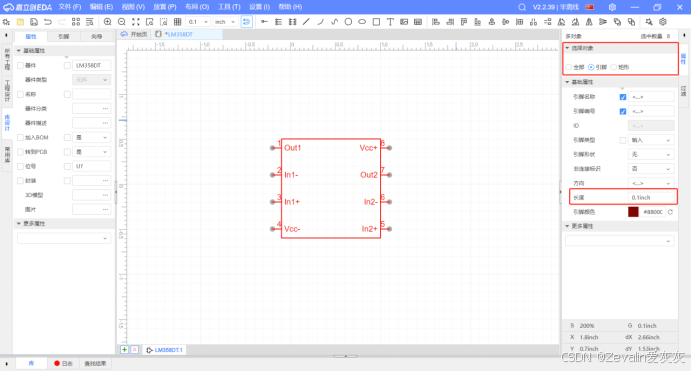692x371 pixels.
Task: Fit view to screen icon
Action: point(135,22)
